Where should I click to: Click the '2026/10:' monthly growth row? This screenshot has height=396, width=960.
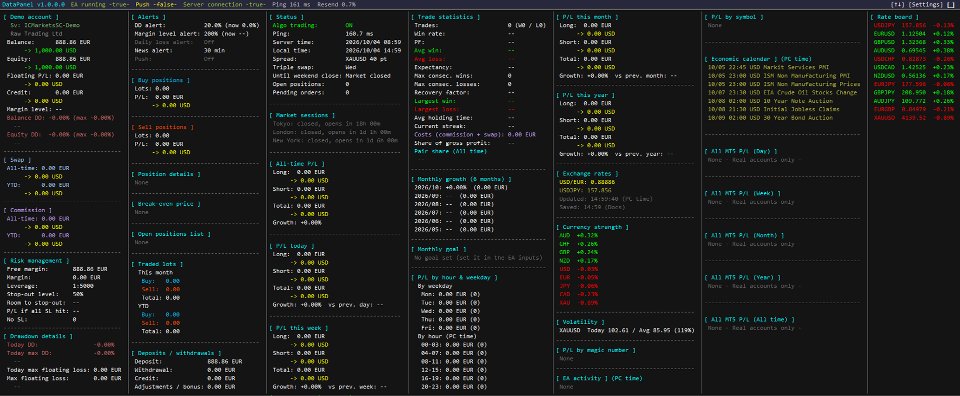point(461,187)
